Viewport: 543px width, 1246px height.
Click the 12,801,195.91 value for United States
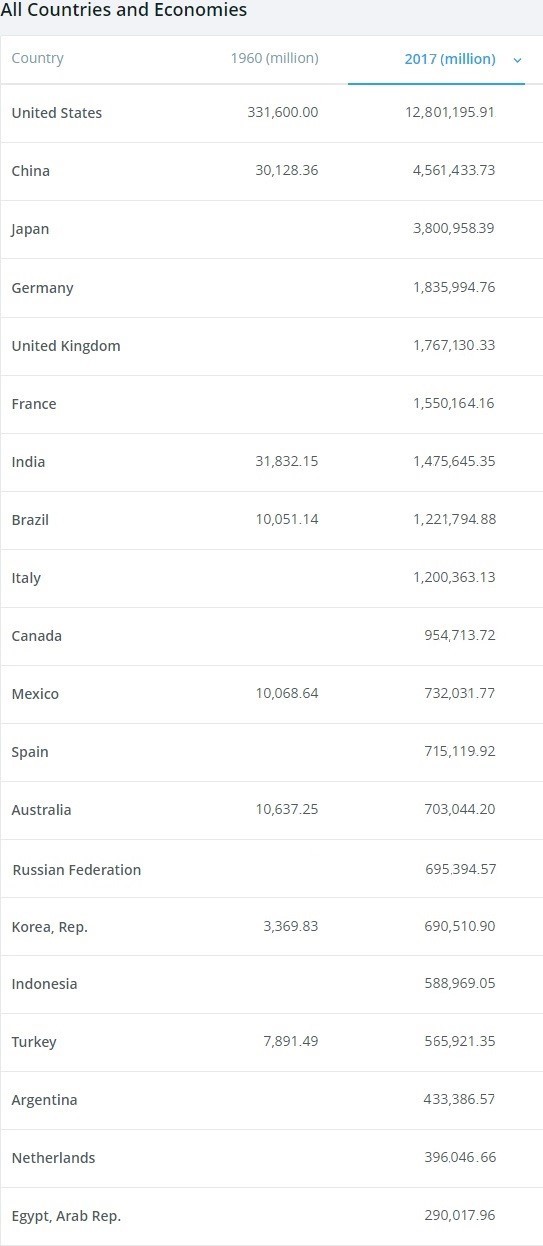click(450, 112)
